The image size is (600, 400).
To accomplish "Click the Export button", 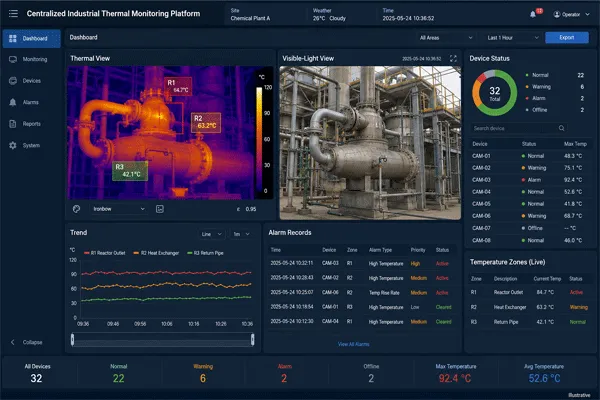I will [567, 38].
